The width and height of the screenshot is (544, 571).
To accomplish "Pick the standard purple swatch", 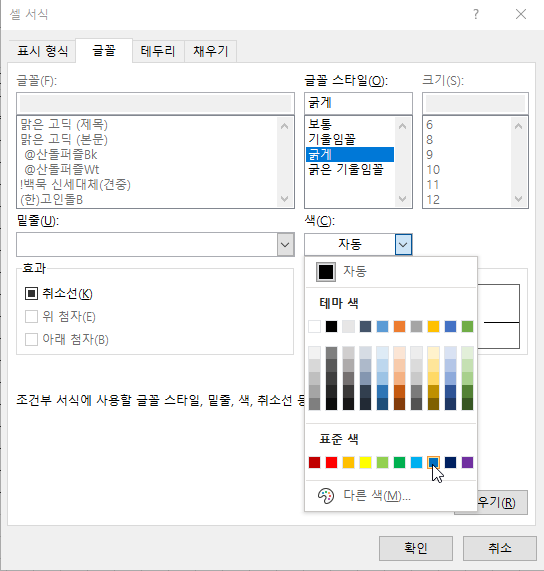I will click(467, 462).
